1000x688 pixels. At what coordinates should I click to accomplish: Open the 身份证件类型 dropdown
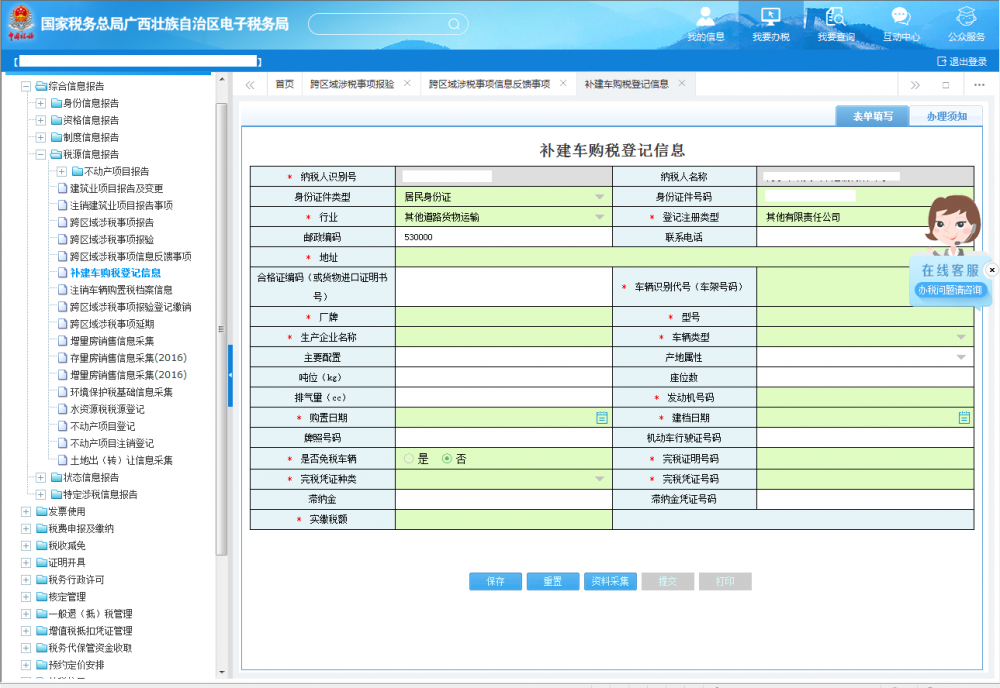(600, 197)
